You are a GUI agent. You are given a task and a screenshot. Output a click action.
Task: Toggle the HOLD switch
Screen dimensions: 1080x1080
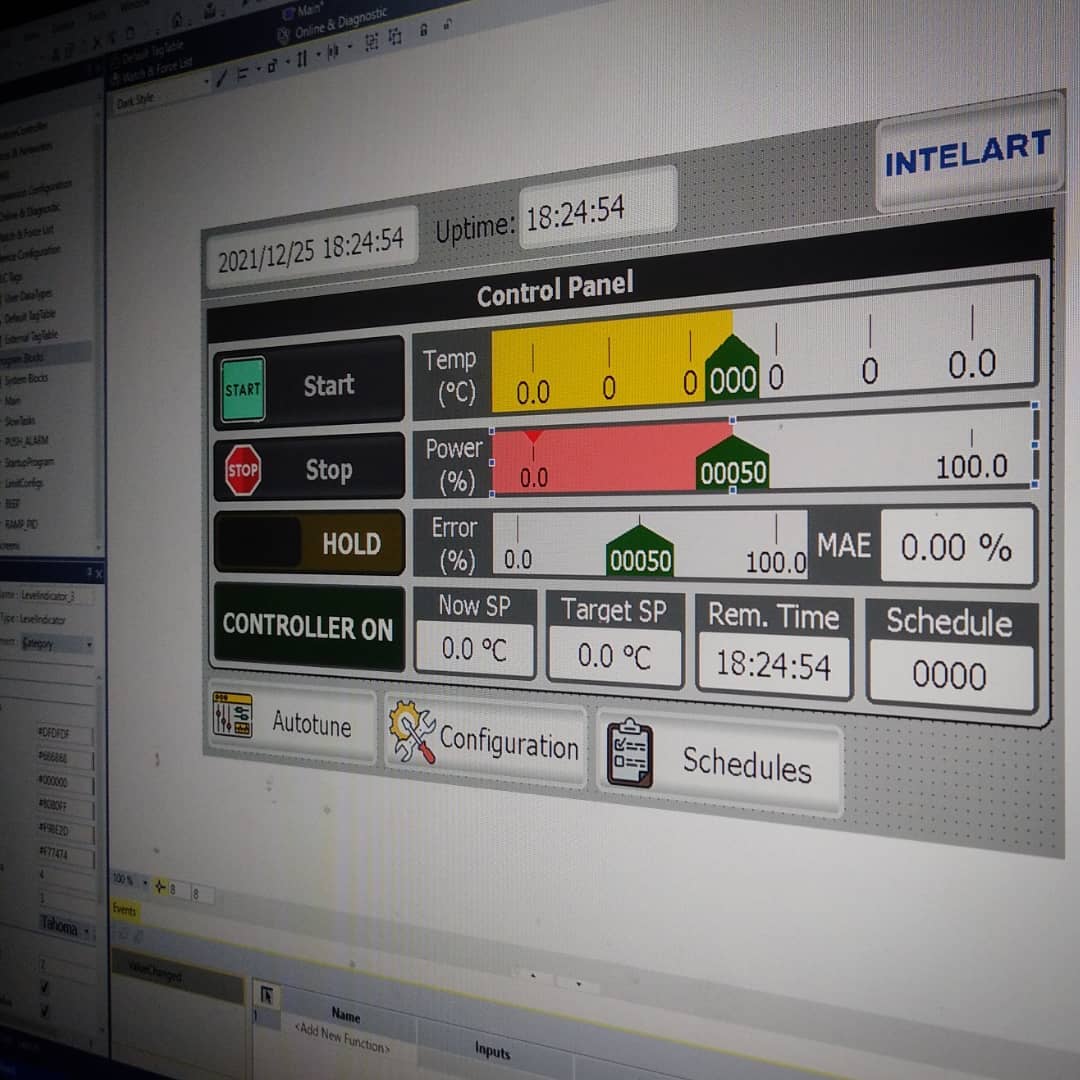point(309,543)
